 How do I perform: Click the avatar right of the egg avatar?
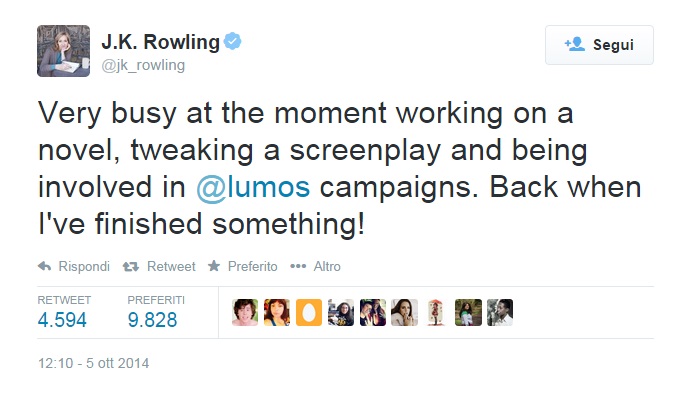pos(341,312)
